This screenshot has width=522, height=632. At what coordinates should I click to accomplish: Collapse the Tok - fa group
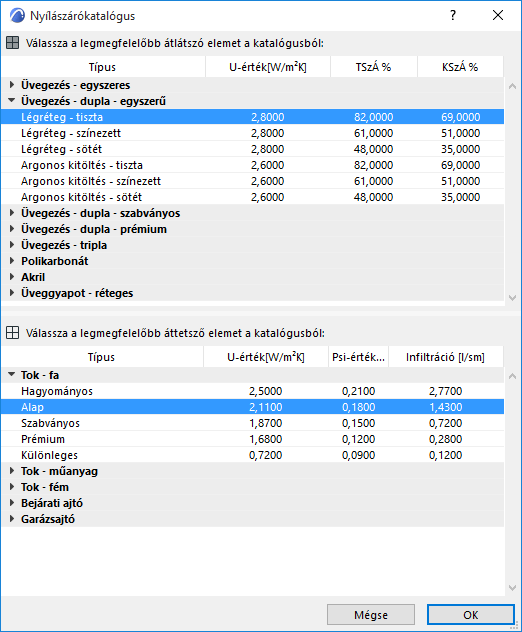(x=12, y=374)
